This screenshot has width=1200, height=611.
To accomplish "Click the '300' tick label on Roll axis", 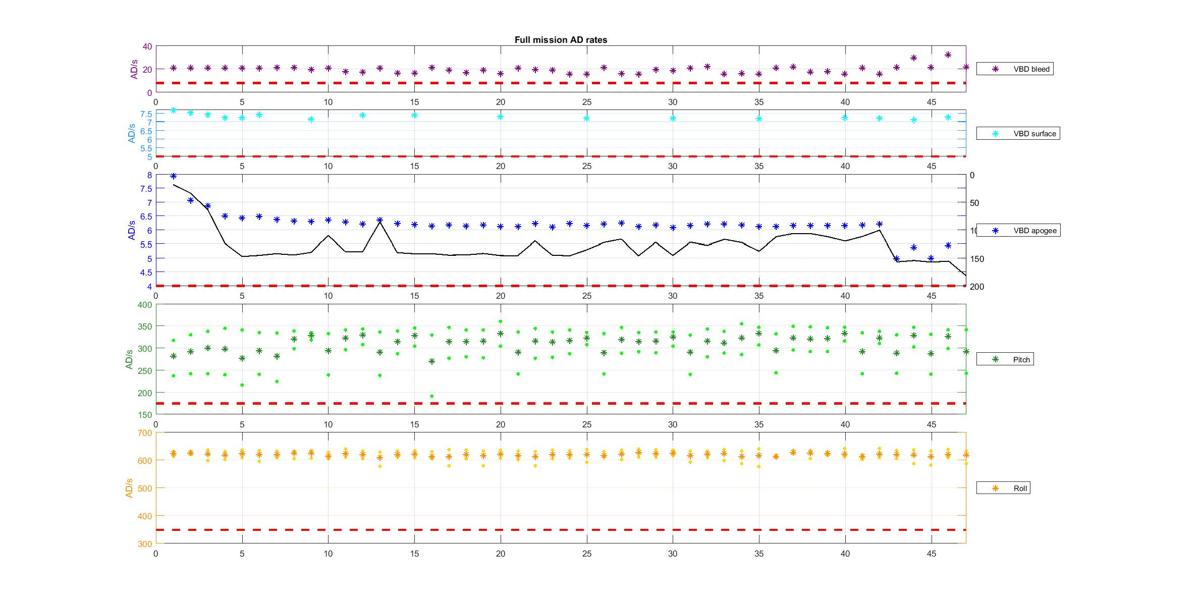I will tap(145, 543).
